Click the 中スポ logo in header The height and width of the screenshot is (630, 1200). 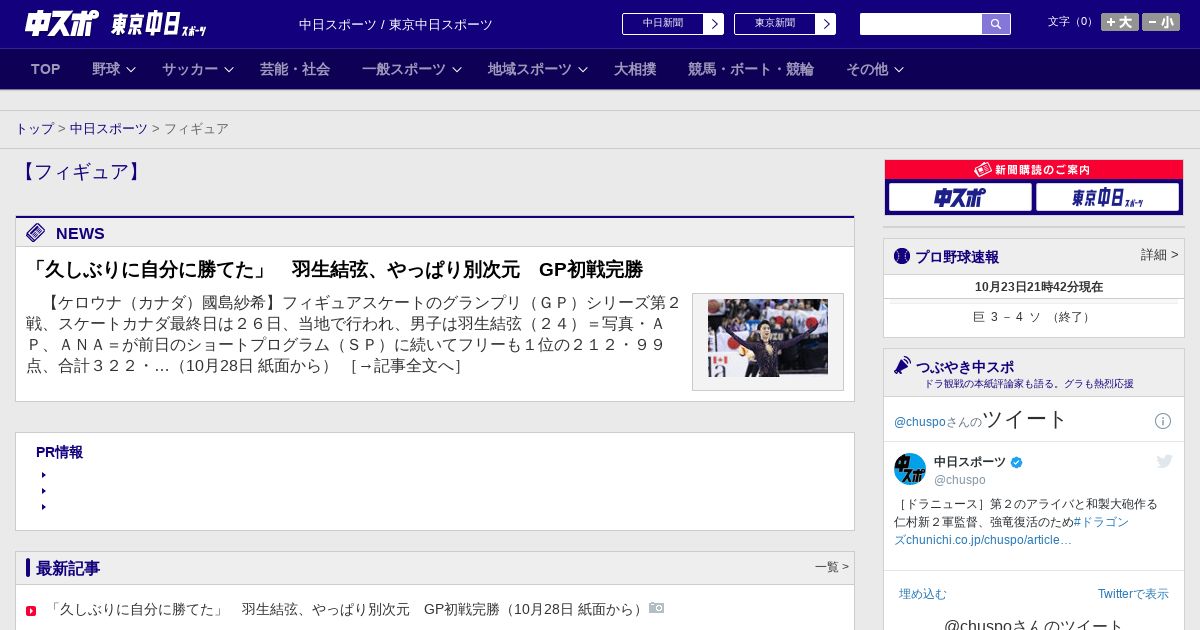tap(62, 23)
